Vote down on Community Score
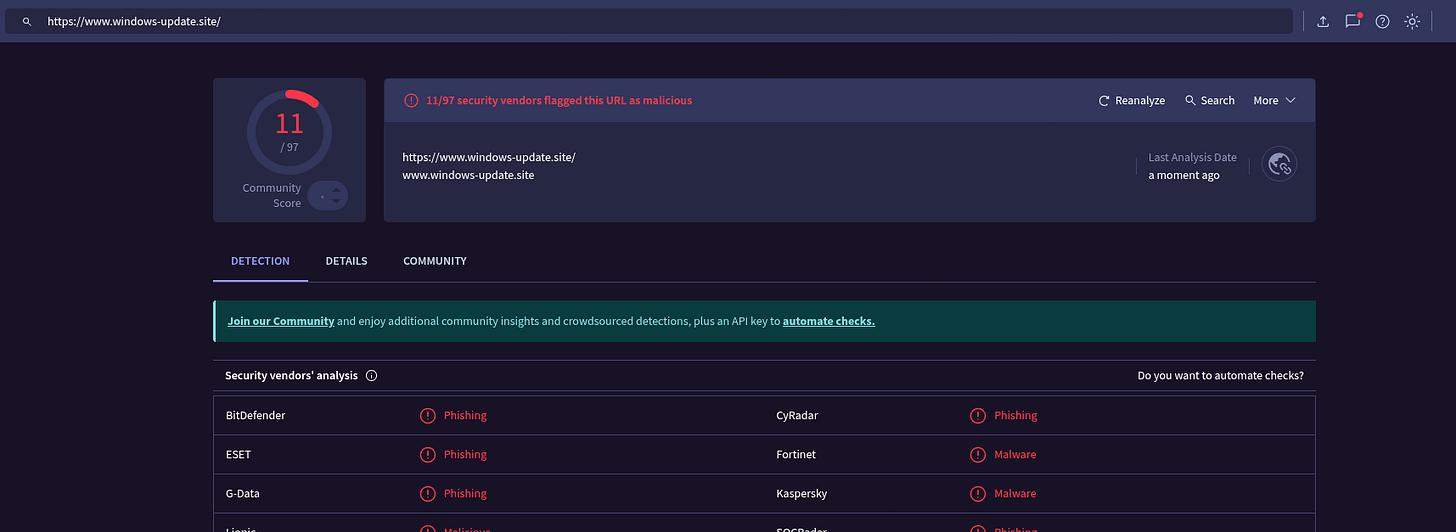Screen dimensions: 1456x532 (x=336, y=201)
